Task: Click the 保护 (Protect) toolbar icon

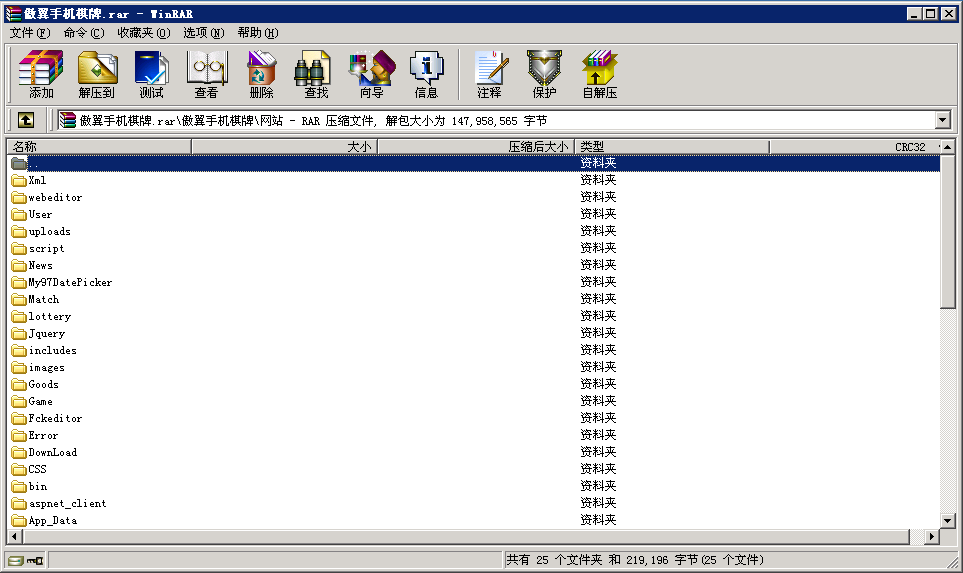Action: tap(544, 74)
